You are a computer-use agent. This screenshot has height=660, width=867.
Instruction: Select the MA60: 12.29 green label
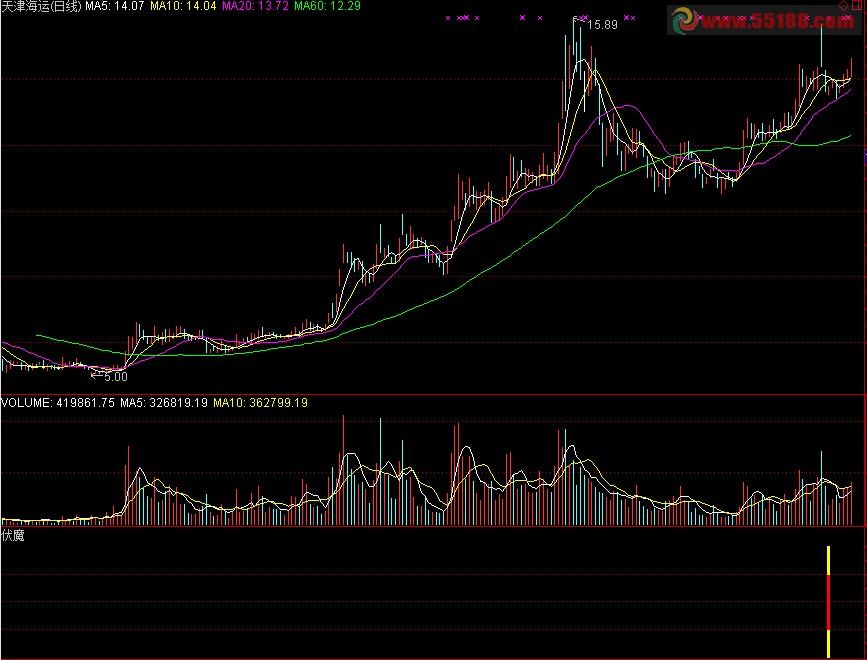[327, 6]
